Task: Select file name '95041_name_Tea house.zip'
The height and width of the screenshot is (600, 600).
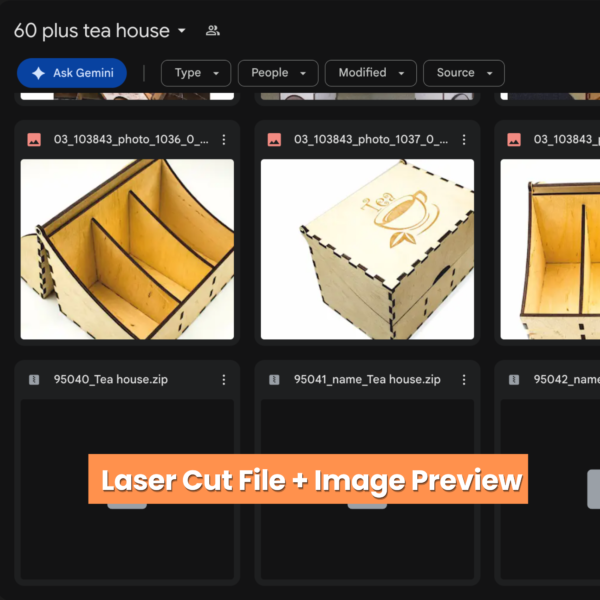Action: point(367,380)
